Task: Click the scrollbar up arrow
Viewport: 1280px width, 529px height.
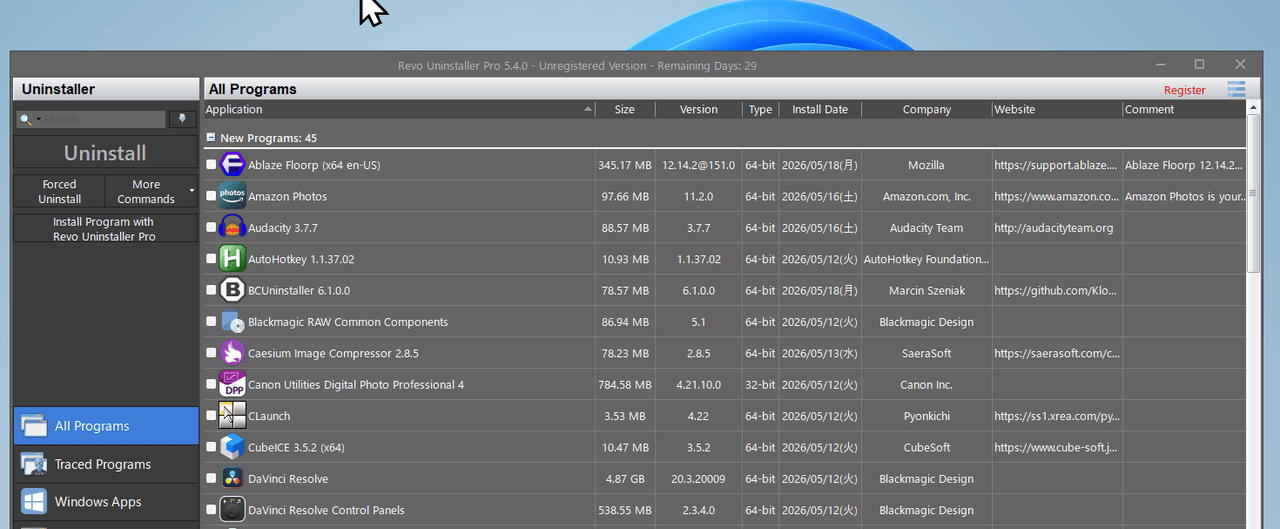Action: coord(1254,107)
